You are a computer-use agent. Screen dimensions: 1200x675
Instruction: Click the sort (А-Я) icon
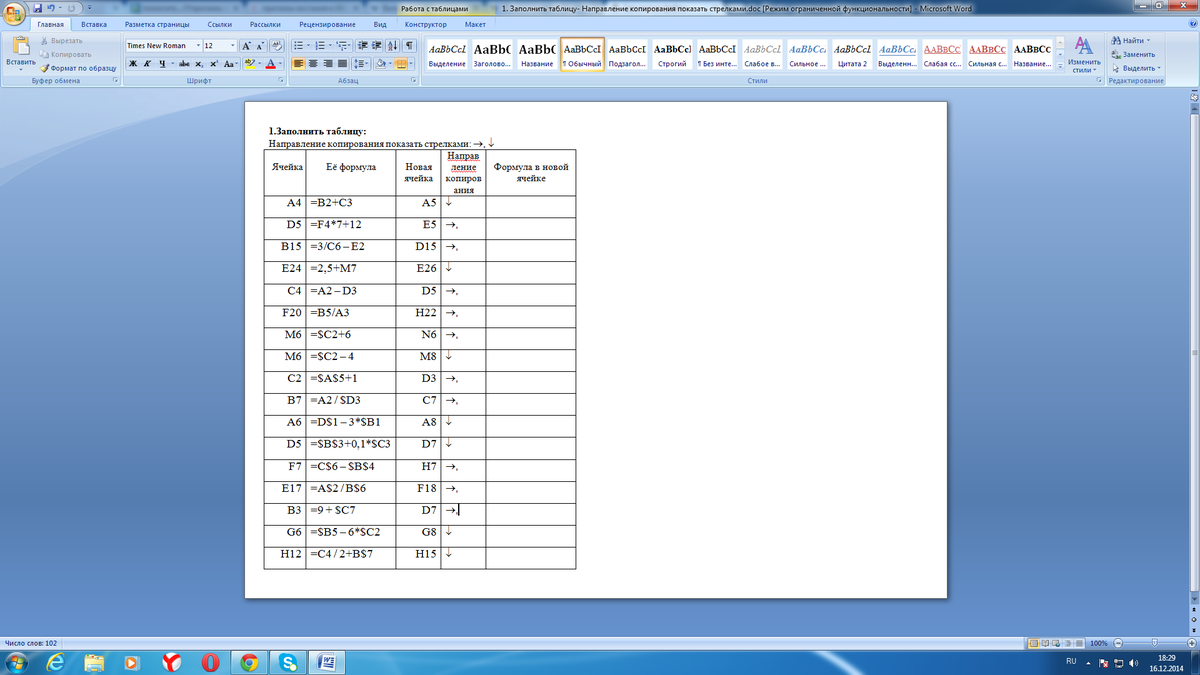pos(392,46)
